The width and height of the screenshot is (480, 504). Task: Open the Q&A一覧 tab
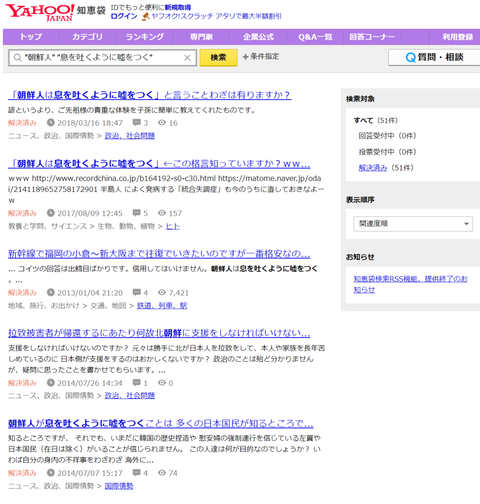tap(315, 37)
